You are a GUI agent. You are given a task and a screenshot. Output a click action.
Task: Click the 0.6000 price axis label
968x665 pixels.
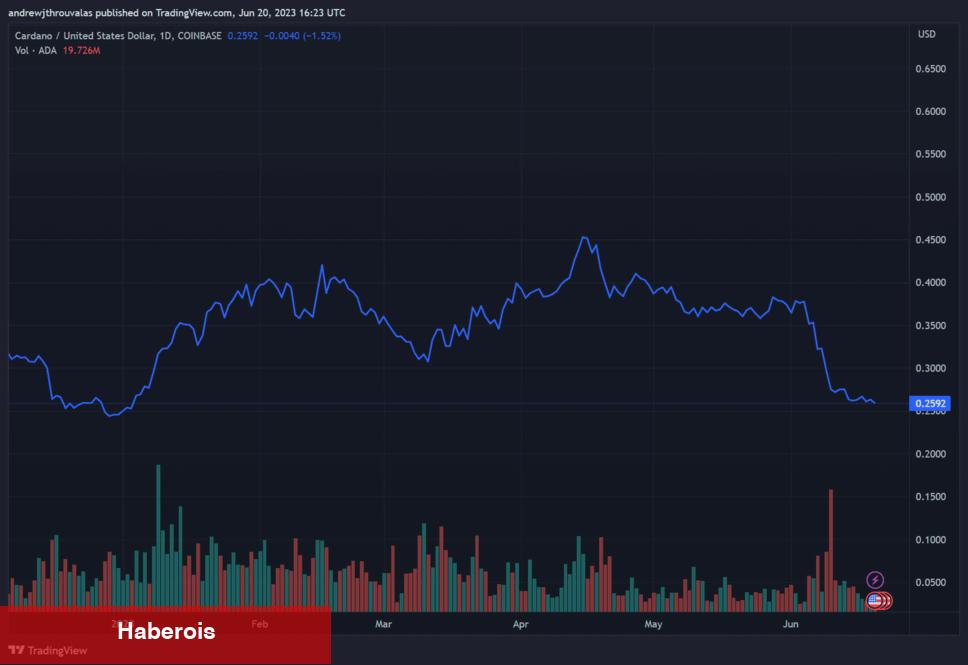click(x=930, y=112)
